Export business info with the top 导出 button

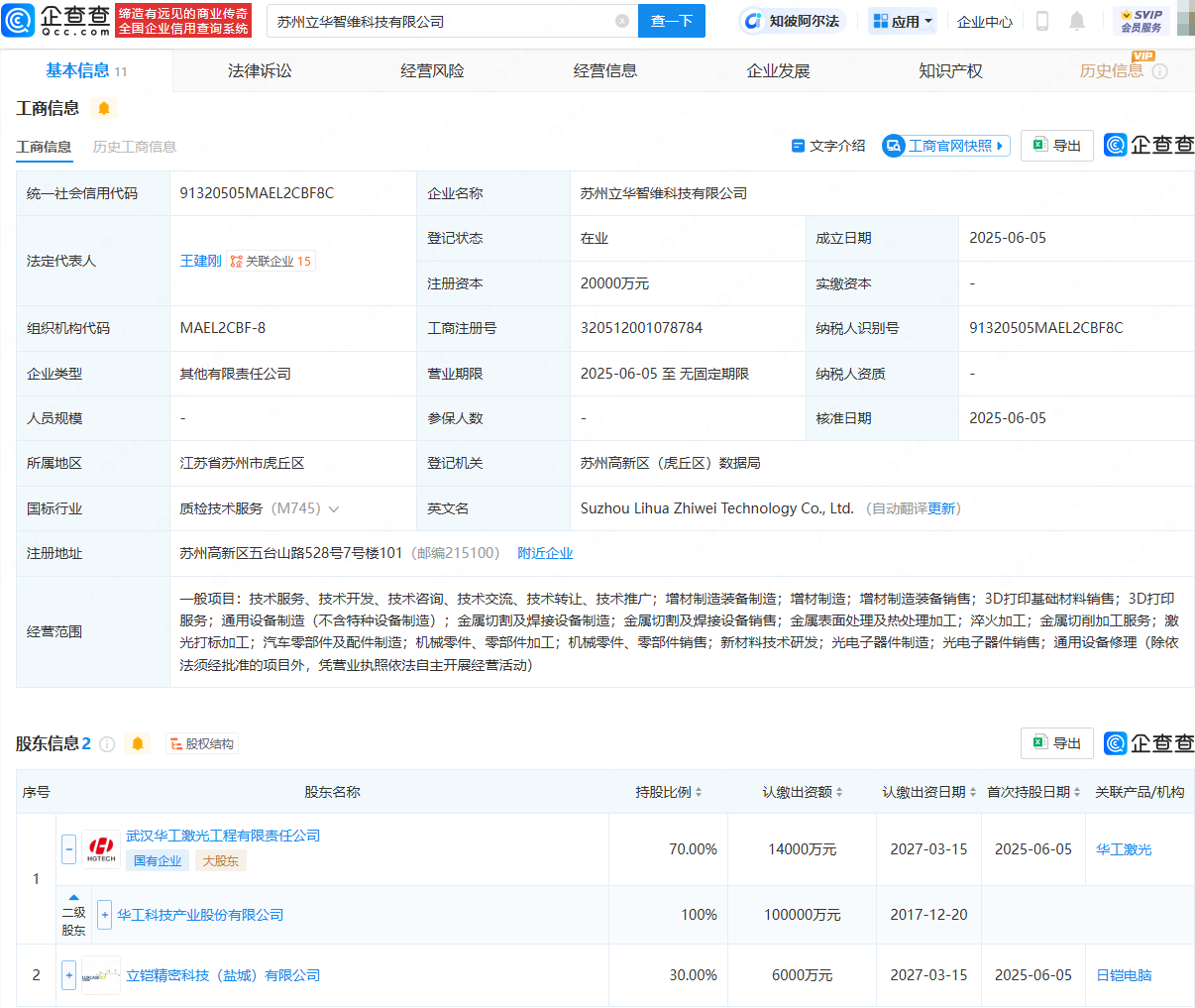pos(1057,146)
